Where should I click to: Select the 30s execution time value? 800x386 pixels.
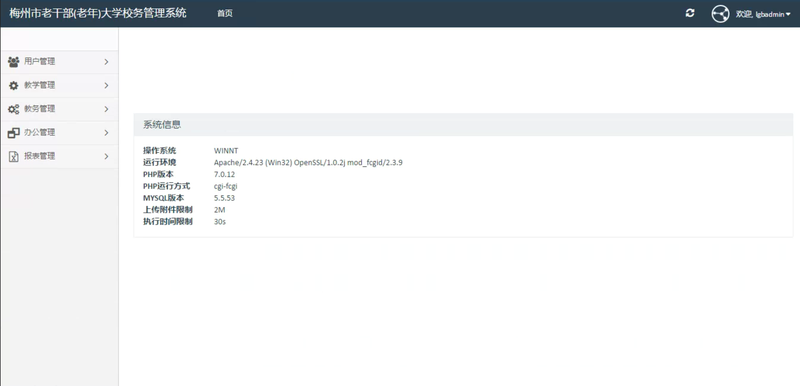tap(219, 222)
